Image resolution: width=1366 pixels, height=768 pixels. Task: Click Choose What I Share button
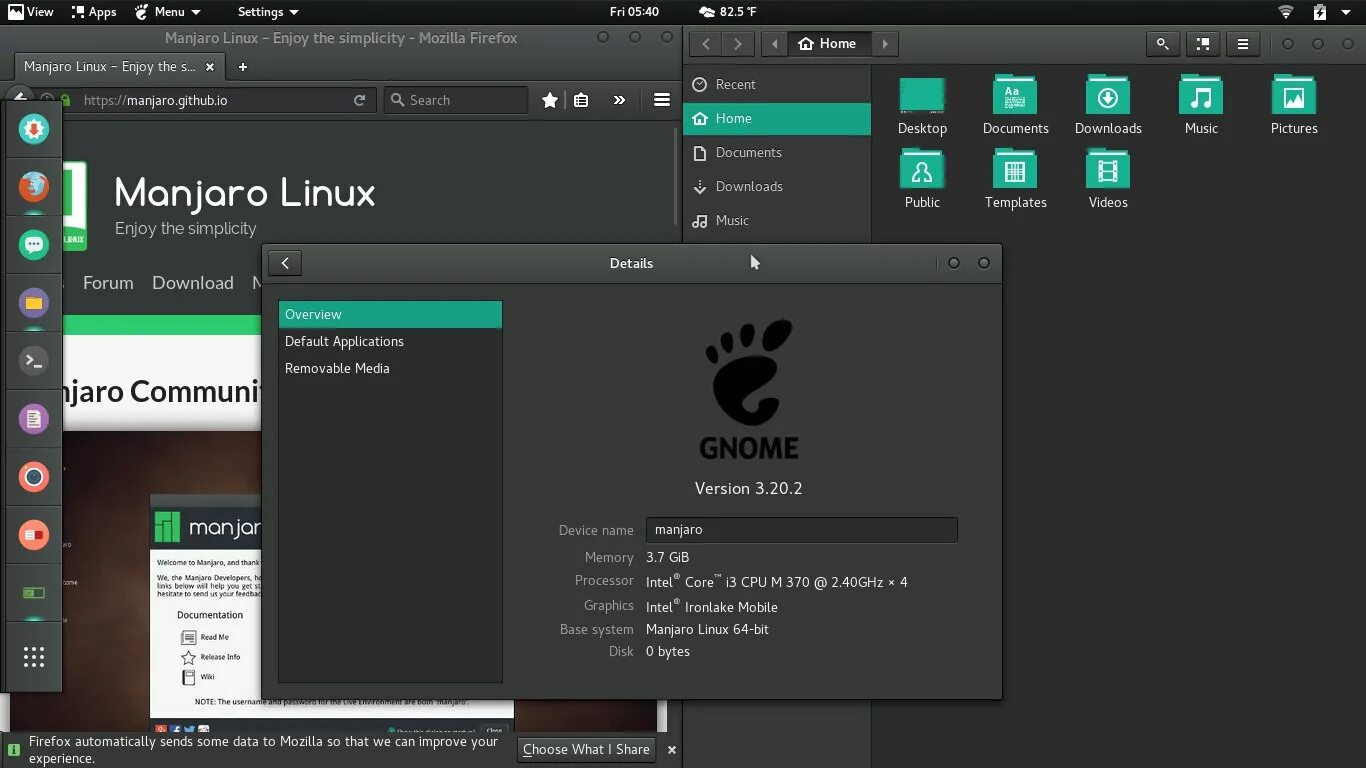[x=586, y=749]
